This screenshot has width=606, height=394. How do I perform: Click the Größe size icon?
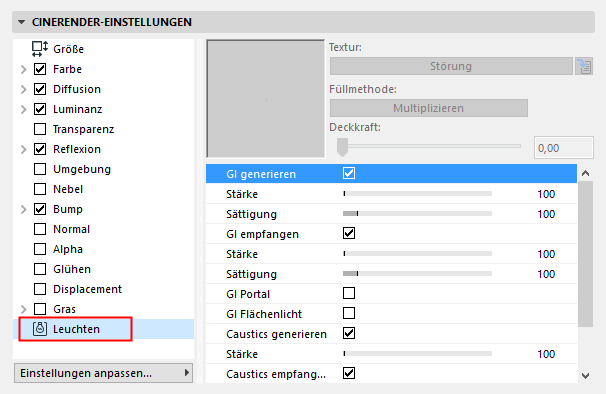[x=40, y=49]
